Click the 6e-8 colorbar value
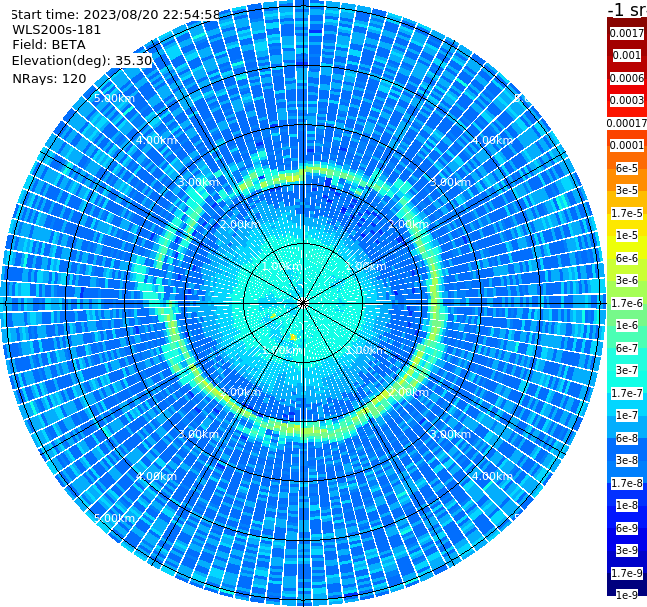The image size is (647, 607). click(x=627, y=438)
